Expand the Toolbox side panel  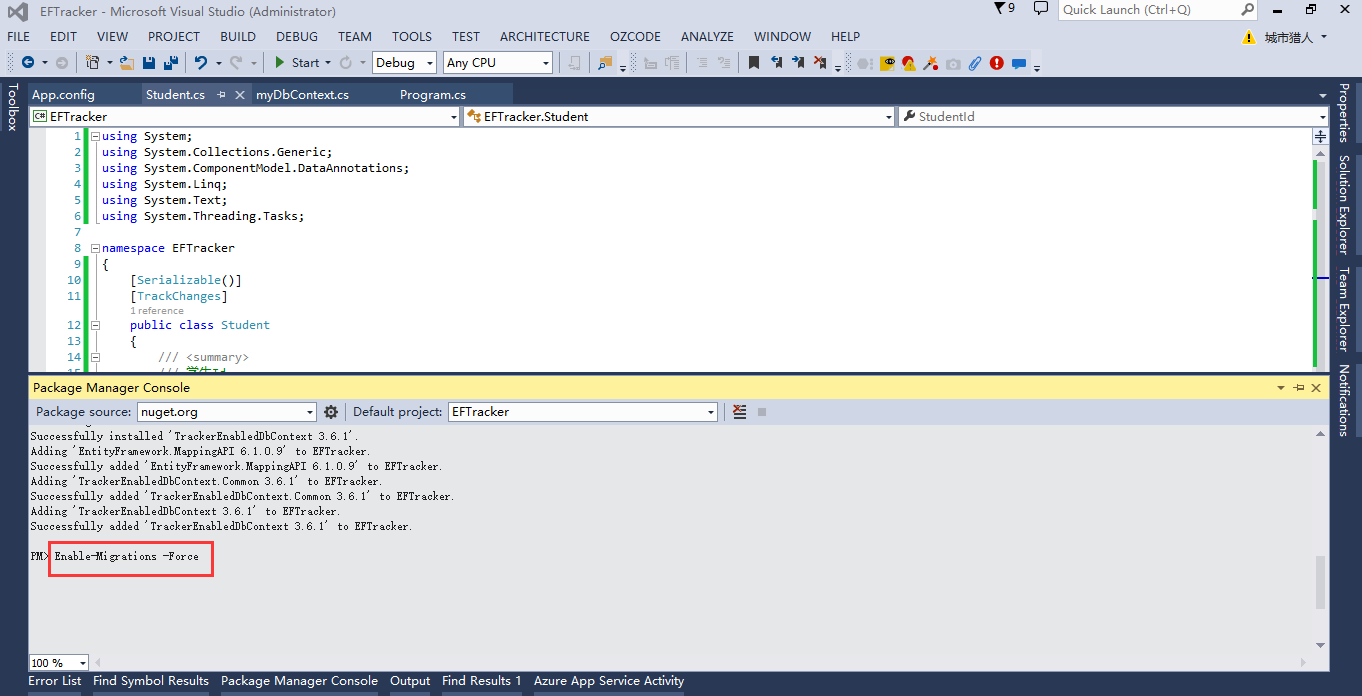pos(12,107)
